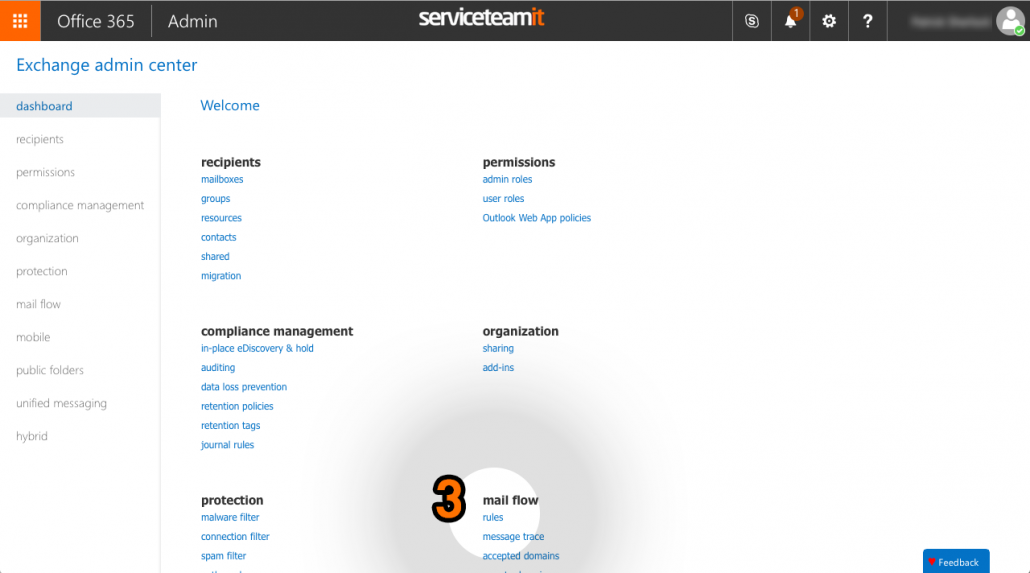Open the sharing link under organization

(x=498, y=348)
